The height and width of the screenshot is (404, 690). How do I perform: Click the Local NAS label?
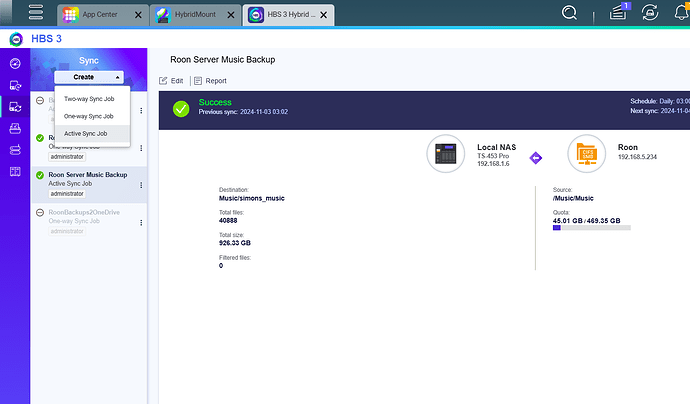point(496,147)
